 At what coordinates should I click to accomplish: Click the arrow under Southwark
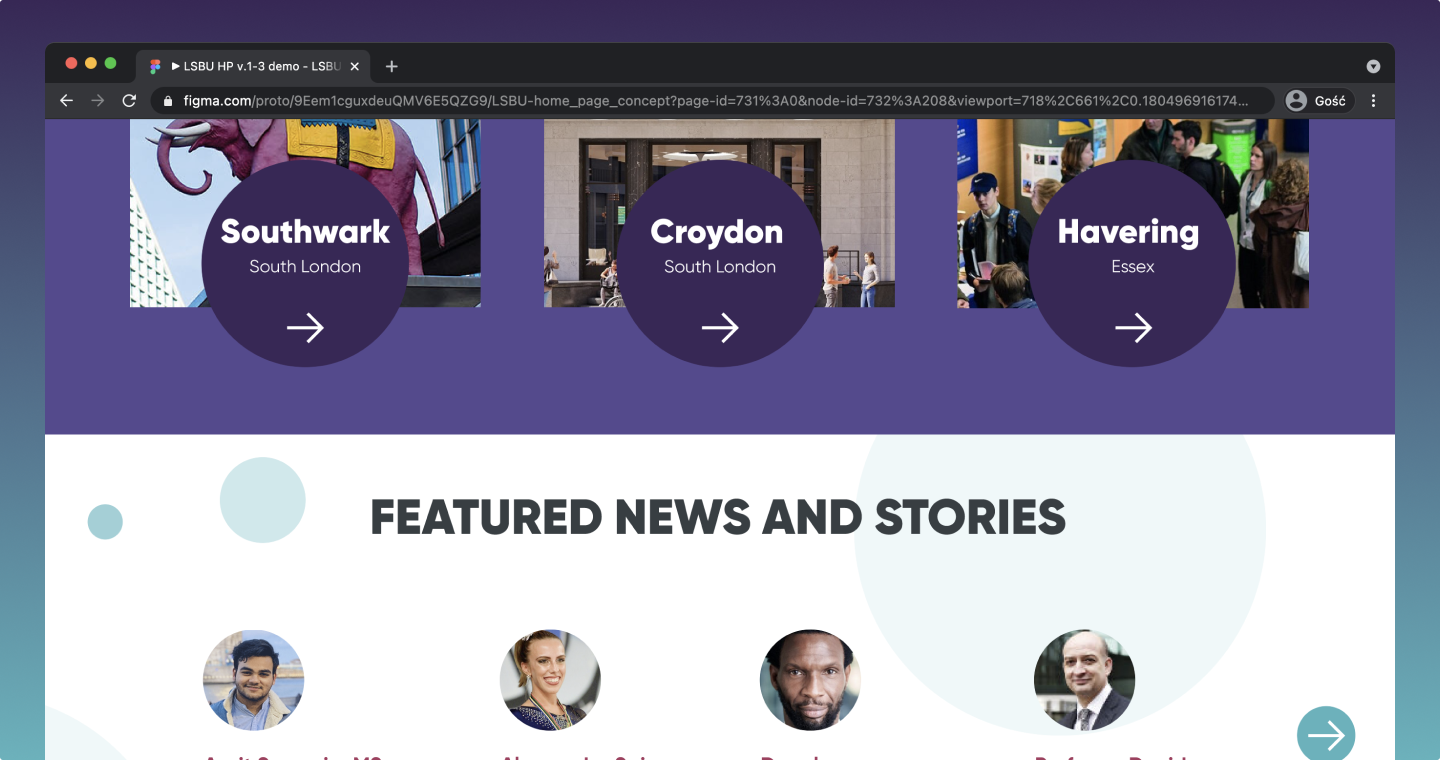[305, 328]
